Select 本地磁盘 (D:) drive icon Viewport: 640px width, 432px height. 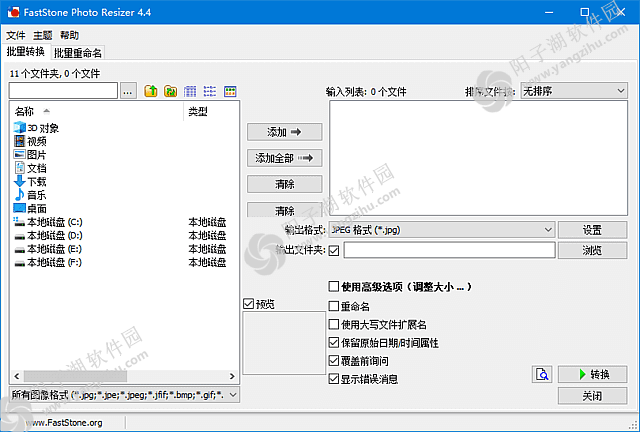[20, 236]
